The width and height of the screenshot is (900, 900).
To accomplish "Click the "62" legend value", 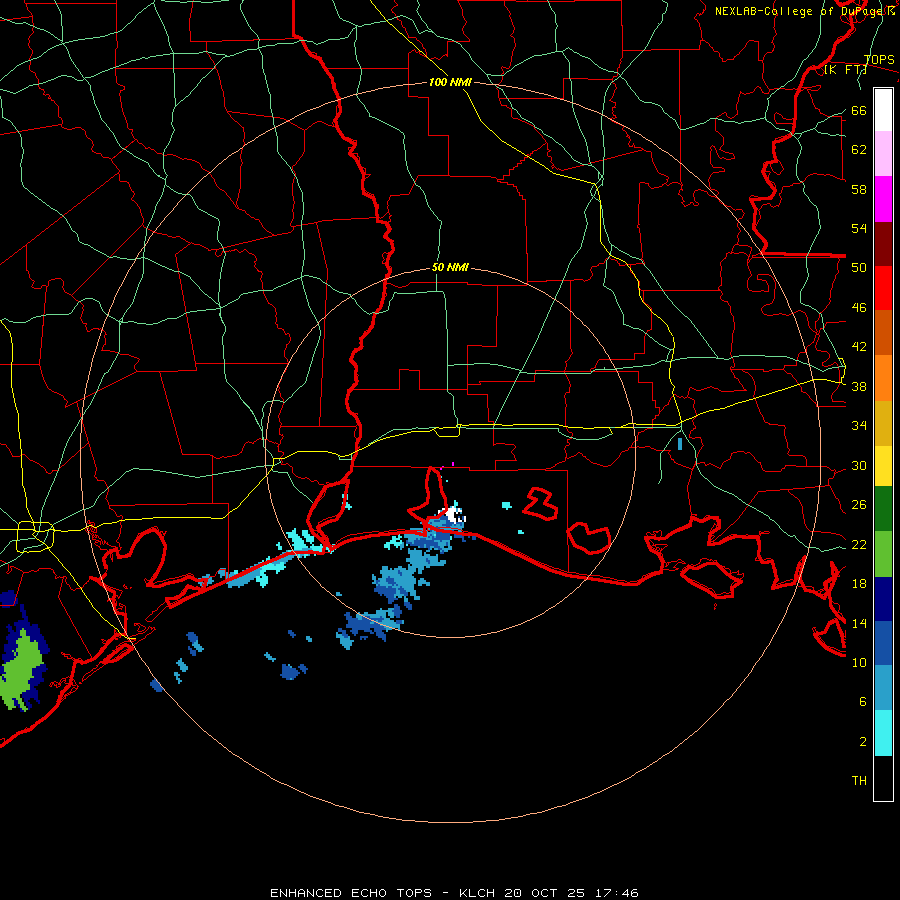I will click(859, 149).
